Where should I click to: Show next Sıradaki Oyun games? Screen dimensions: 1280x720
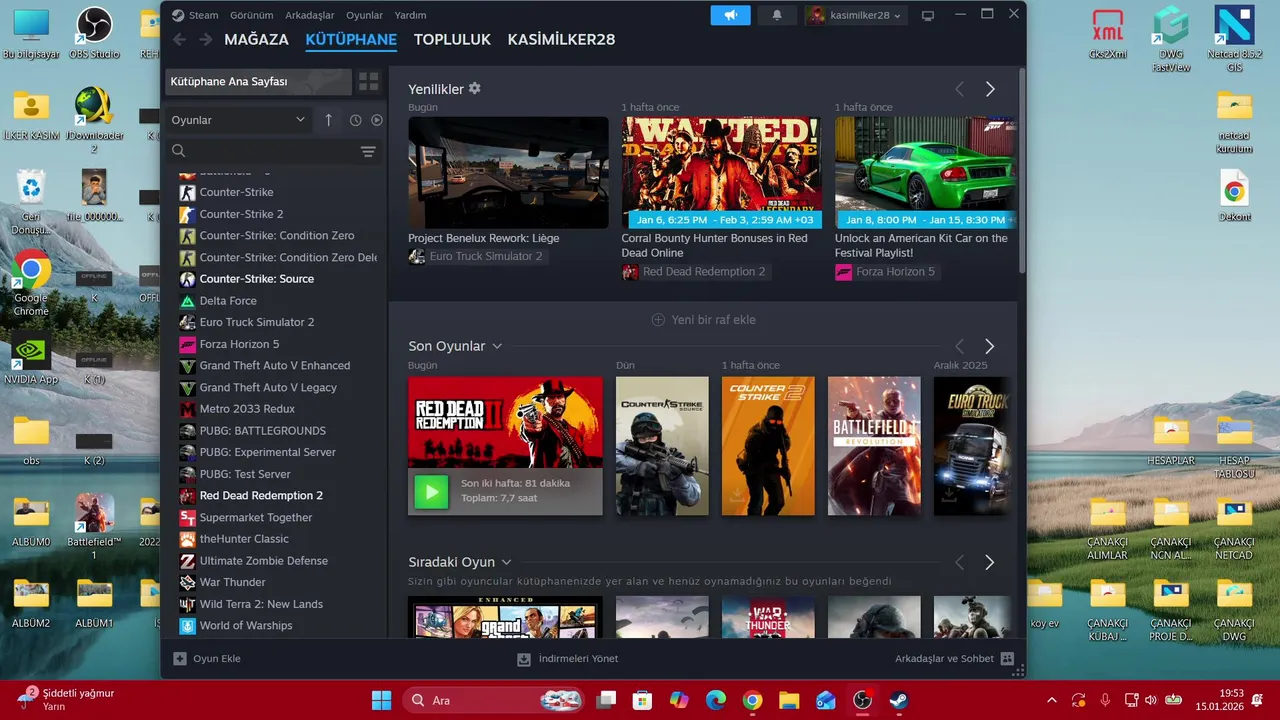pos(990,563)
